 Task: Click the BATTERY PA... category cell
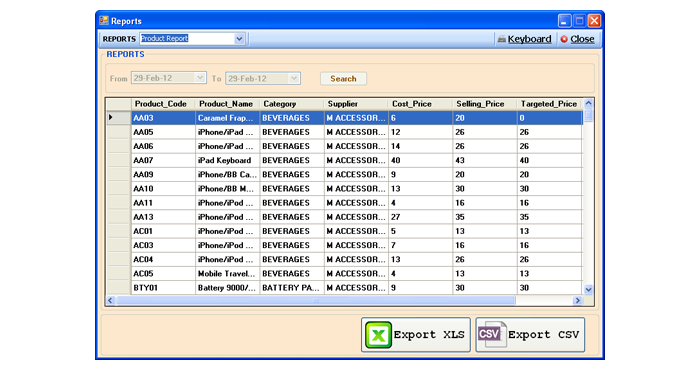coord(292,288)
